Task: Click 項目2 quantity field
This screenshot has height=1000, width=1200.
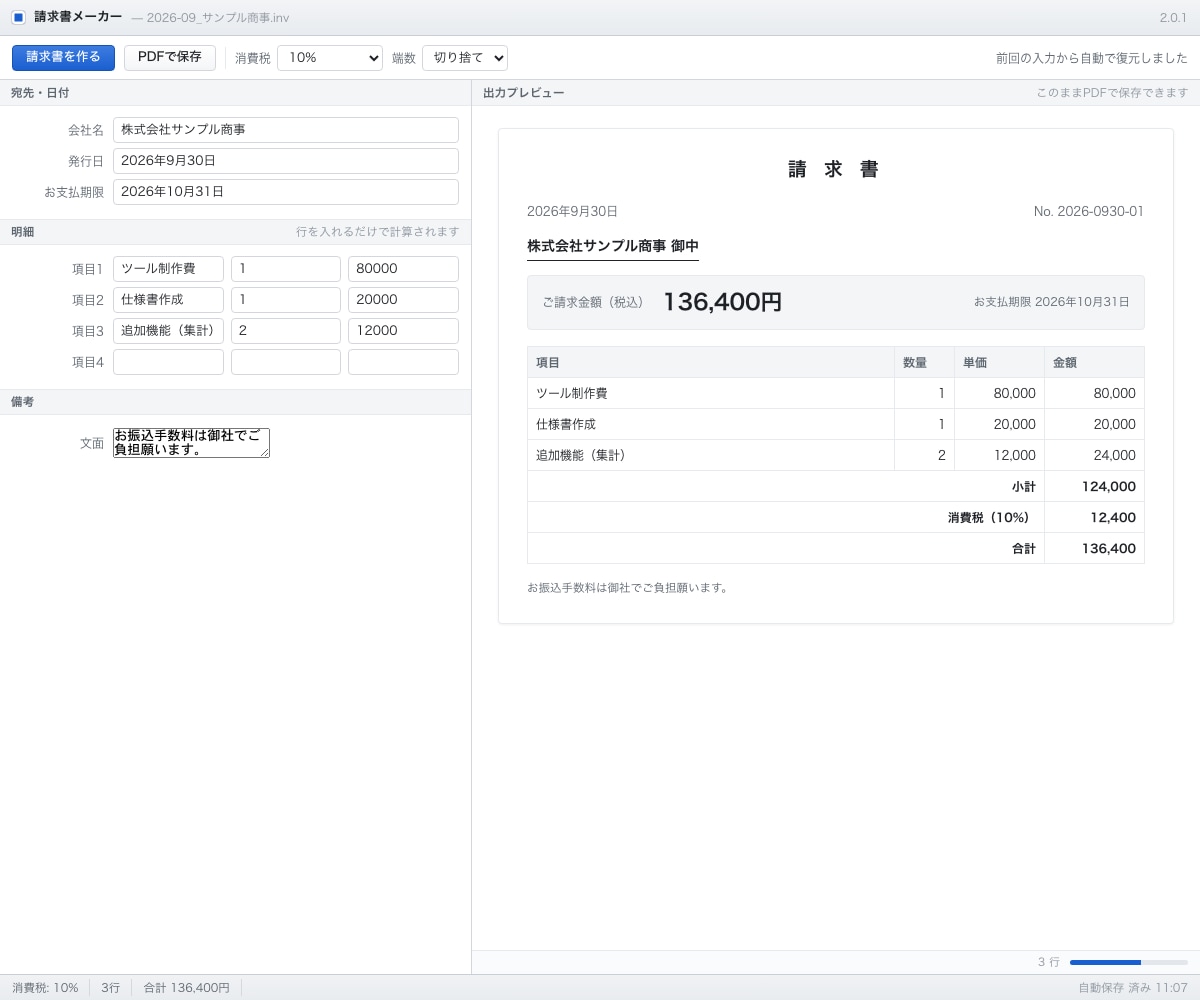Action: click(286, 300)
